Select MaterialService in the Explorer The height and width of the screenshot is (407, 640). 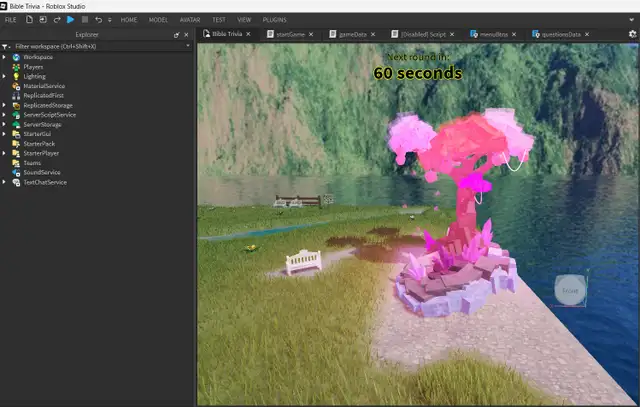click(x=44, y=86)
